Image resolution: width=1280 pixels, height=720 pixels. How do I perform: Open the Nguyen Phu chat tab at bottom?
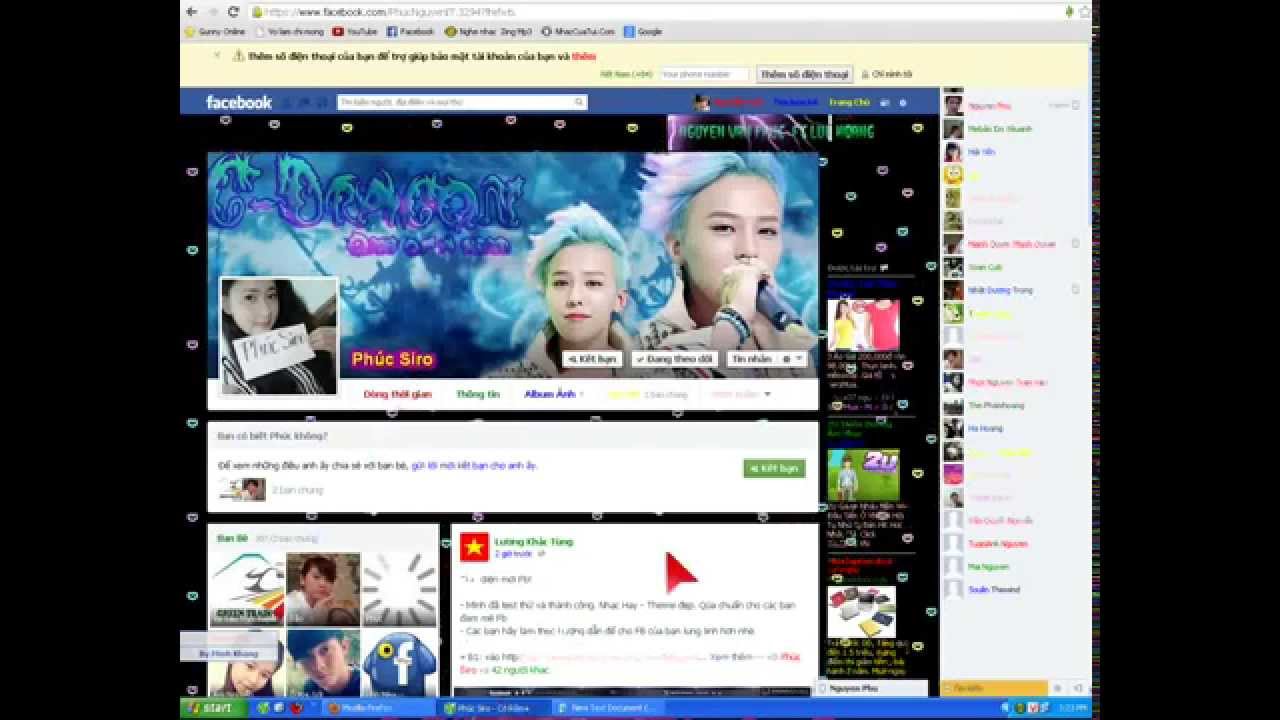click(873, 688)
